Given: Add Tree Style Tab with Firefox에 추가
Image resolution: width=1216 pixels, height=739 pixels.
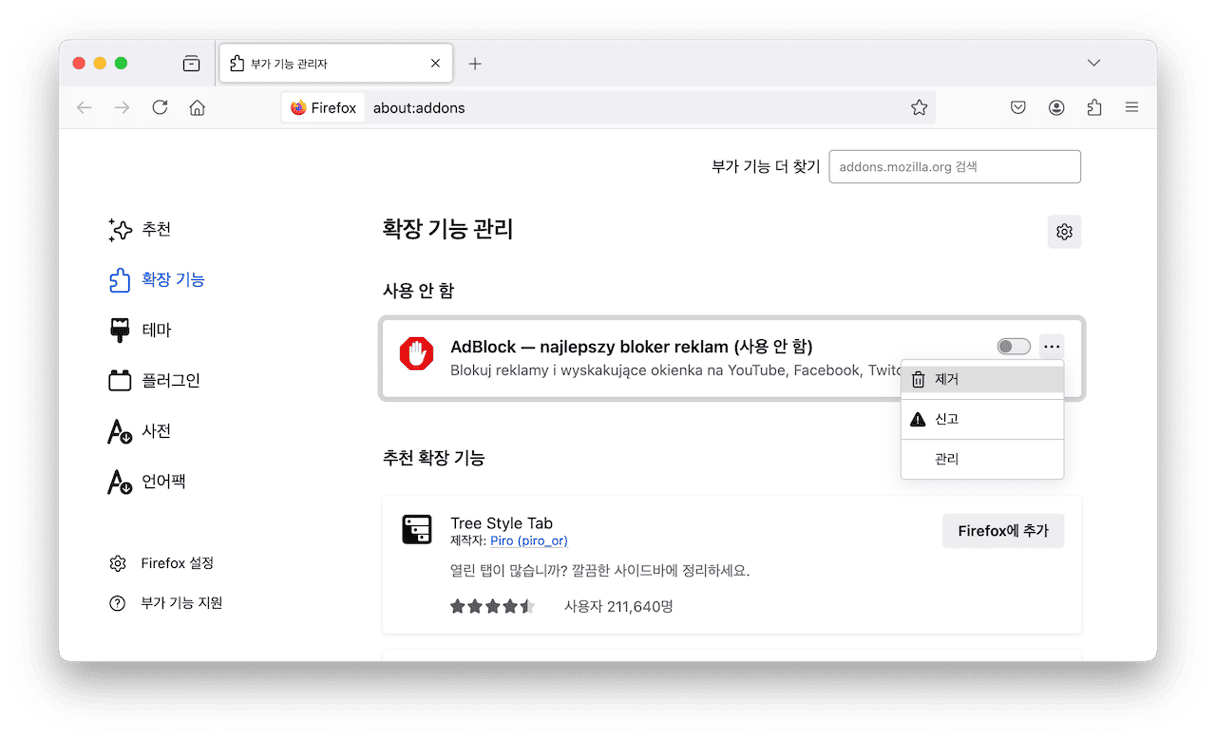Looking at the screenshot, I should (x=1003, y=531).
